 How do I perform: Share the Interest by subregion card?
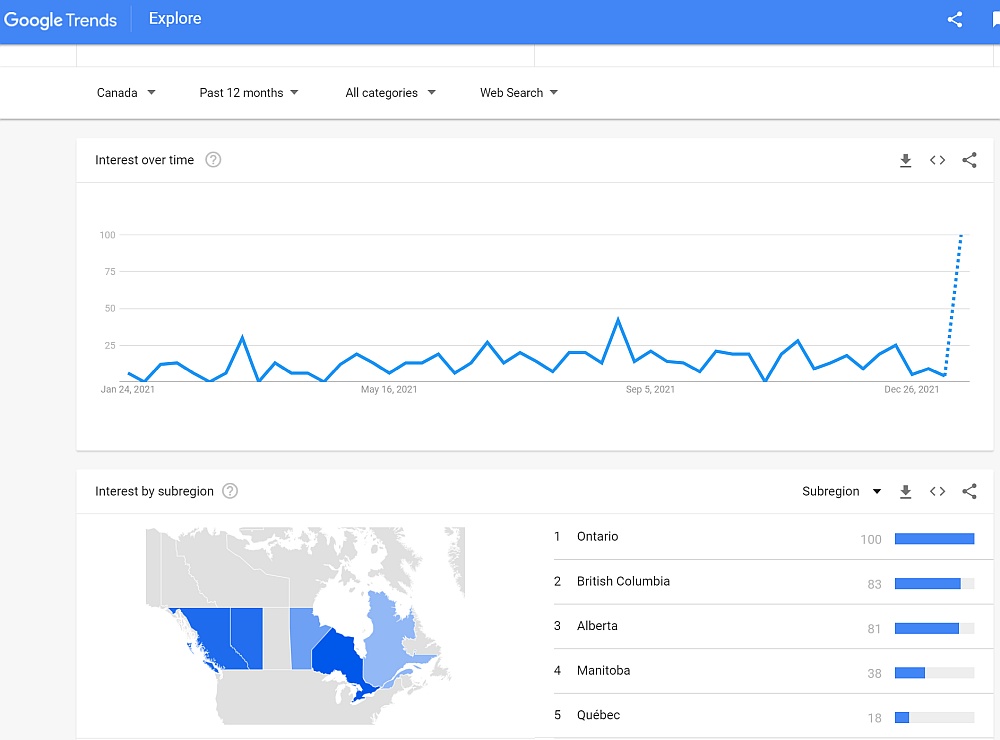pyautogui.click(x=969, y=491)
